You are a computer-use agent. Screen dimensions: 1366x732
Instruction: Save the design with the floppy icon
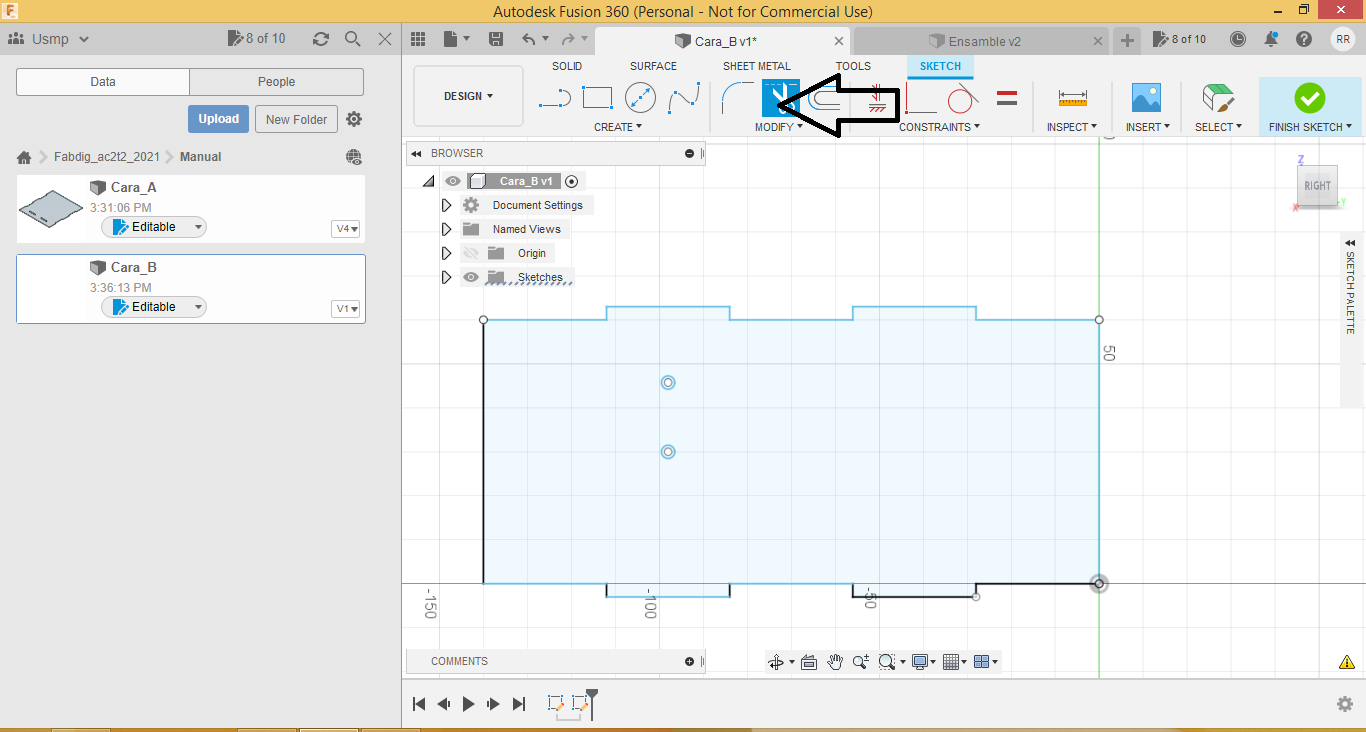(x=496, y=39)
